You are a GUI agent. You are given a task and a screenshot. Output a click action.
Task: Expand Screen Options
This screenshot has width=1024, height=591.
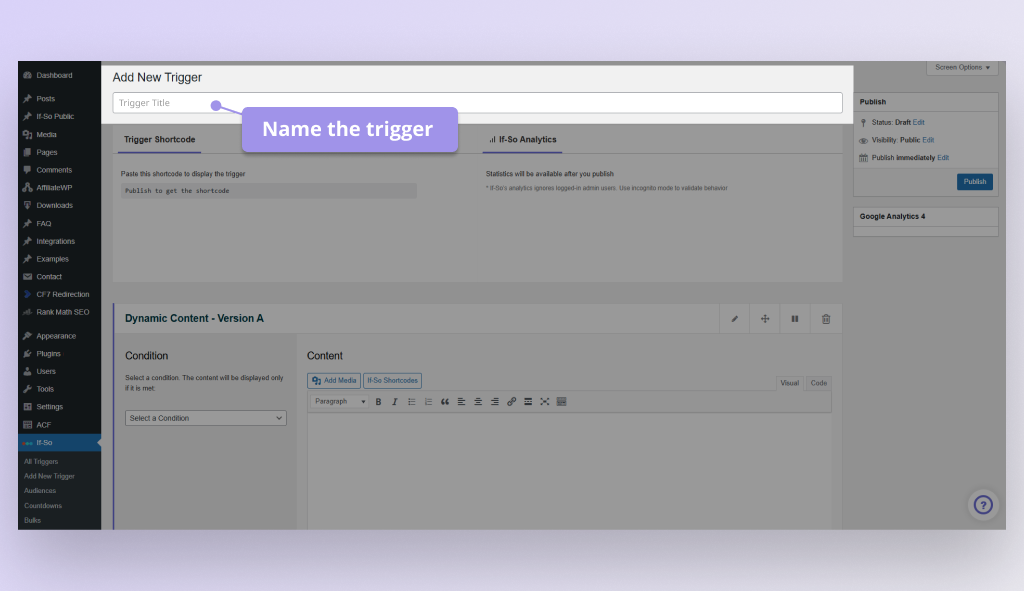tap(962, 67)
